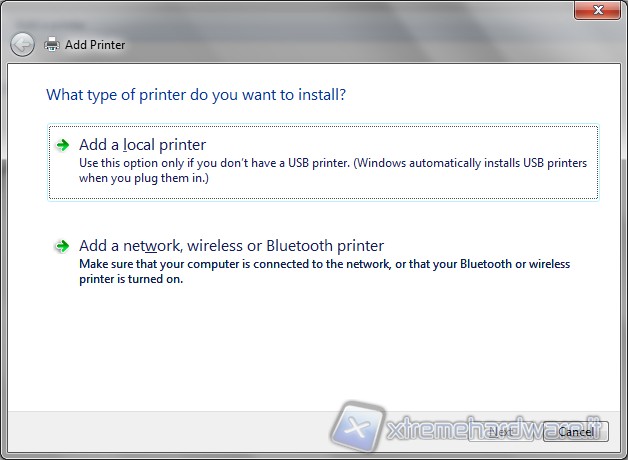Close the Add Printer wizard window
This screenshot has width=628, height=460.
click(599, 10)
